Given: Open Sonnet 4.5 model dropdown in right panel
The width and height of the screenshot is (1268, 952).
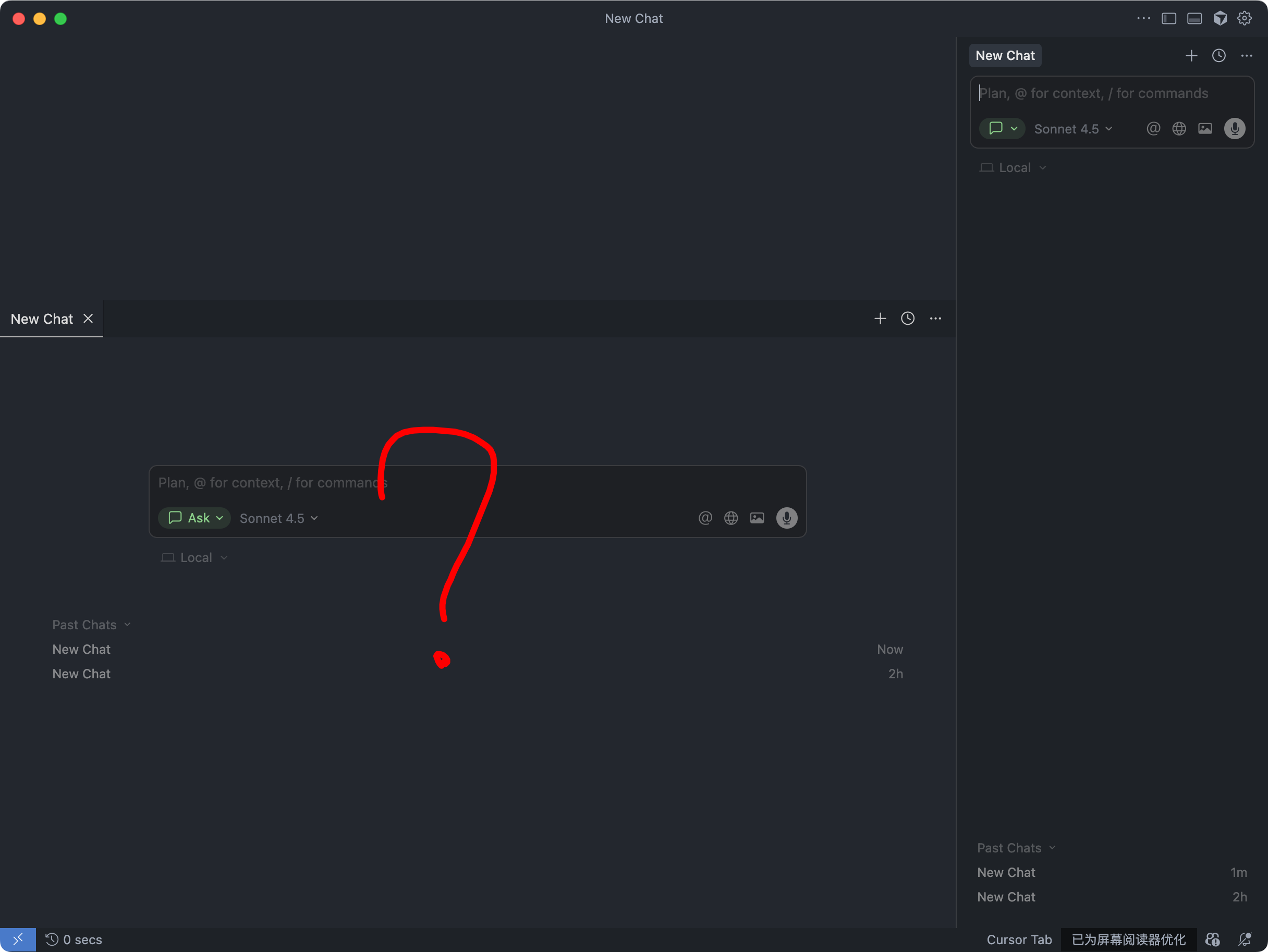Looking at the screenshot, I should (x=1072, y=129).
